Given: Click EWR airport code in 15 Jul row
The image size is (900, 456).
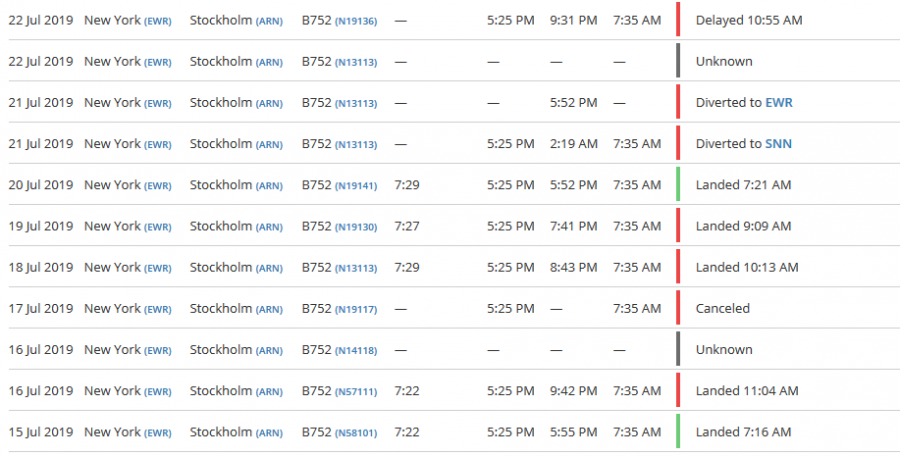Looking at the screenshot, I should tap(158, 433).
